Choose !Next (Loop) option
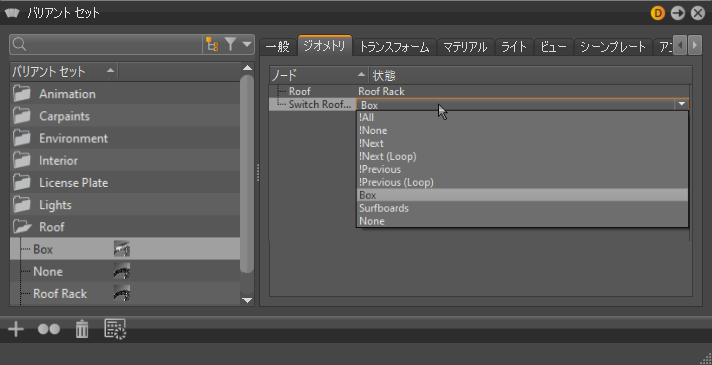Screen dimensions: 712x365 pos(522,157)
